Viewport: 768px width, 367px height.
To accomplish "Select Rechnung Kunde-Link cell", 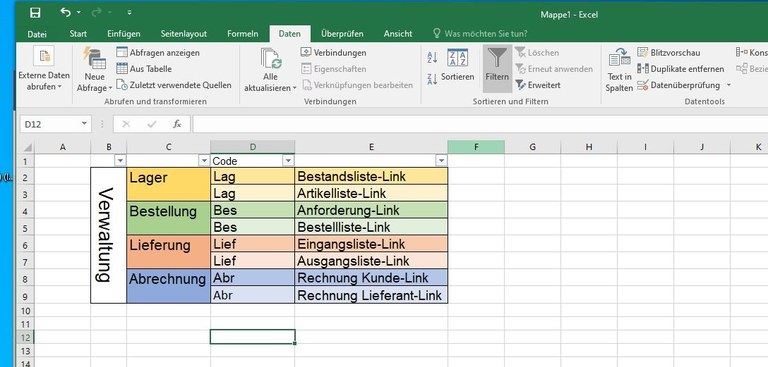I will point(371,278).
